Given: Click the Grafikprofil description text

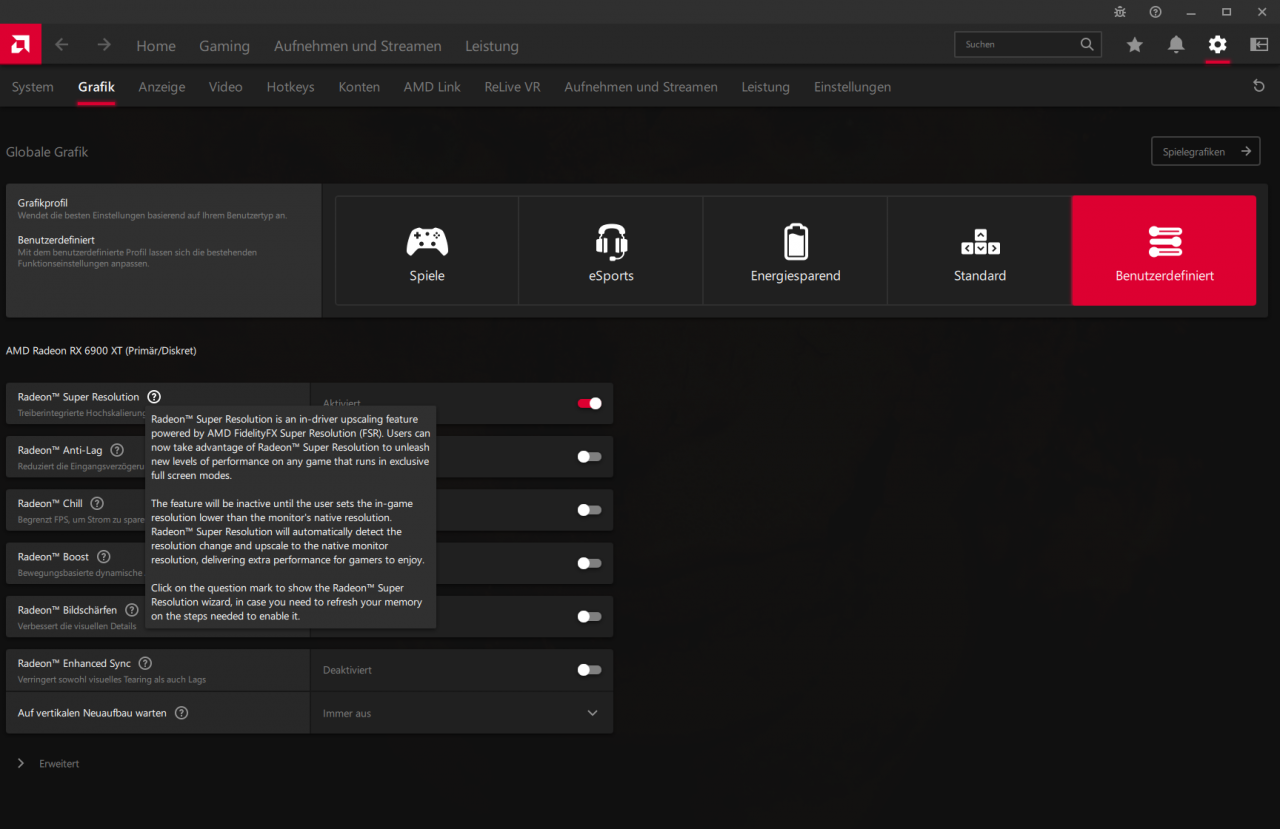Looking at the screenshot, I should click(152, 216).
